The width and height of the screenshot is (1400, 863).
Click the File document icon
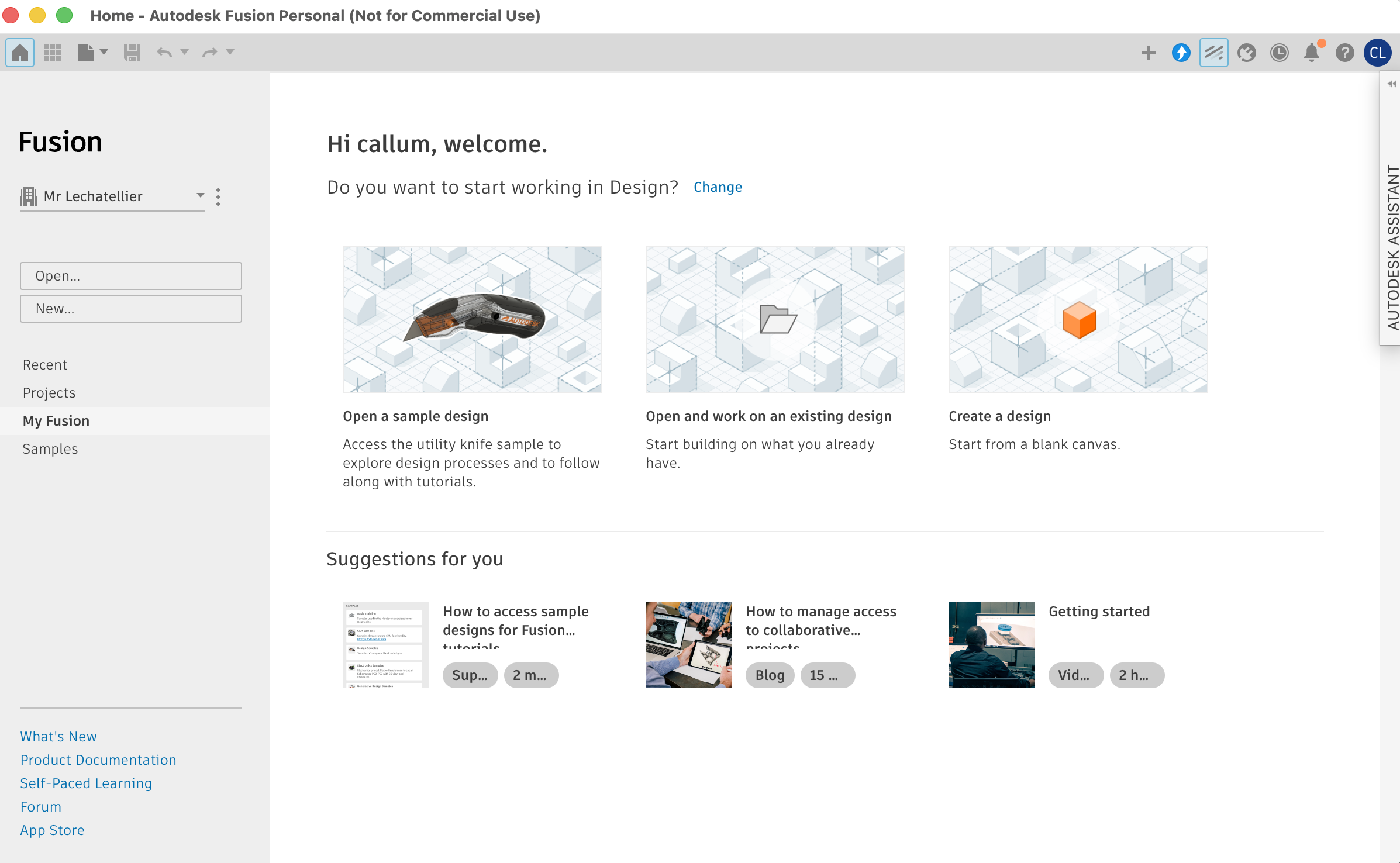click(x=86, y=53)
